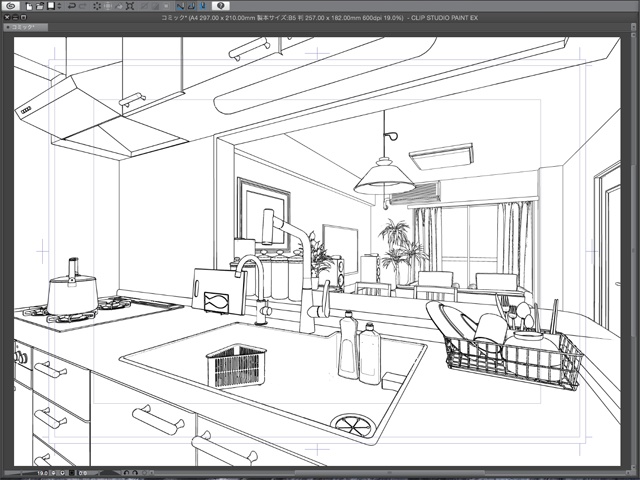Create a new document with New icon
640x480 pixels.
pyautogui.click(x=29, y=6)
